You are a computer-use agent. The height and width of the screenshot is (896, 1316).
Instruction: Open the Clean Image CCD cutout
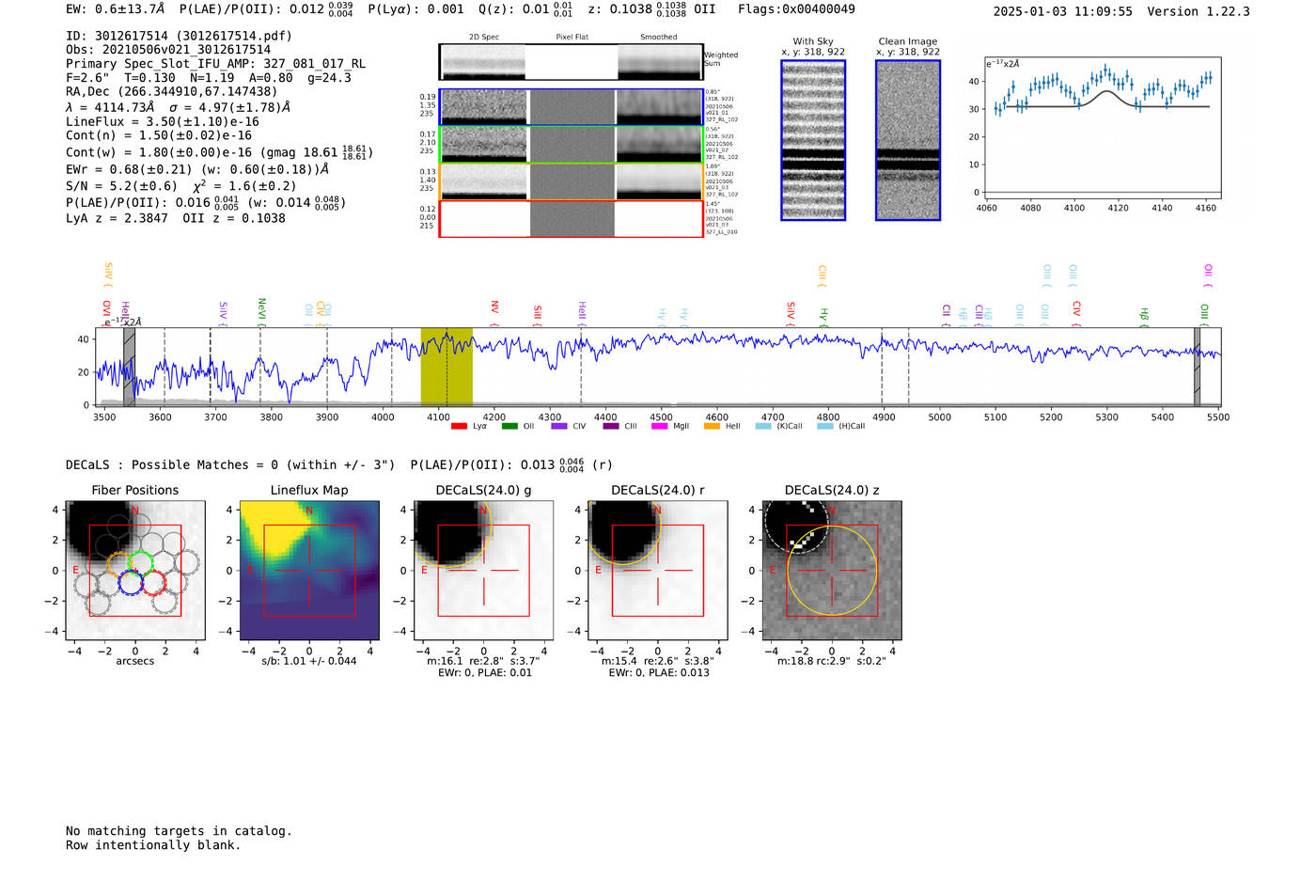pyautogui.click(x=908, y=140)
